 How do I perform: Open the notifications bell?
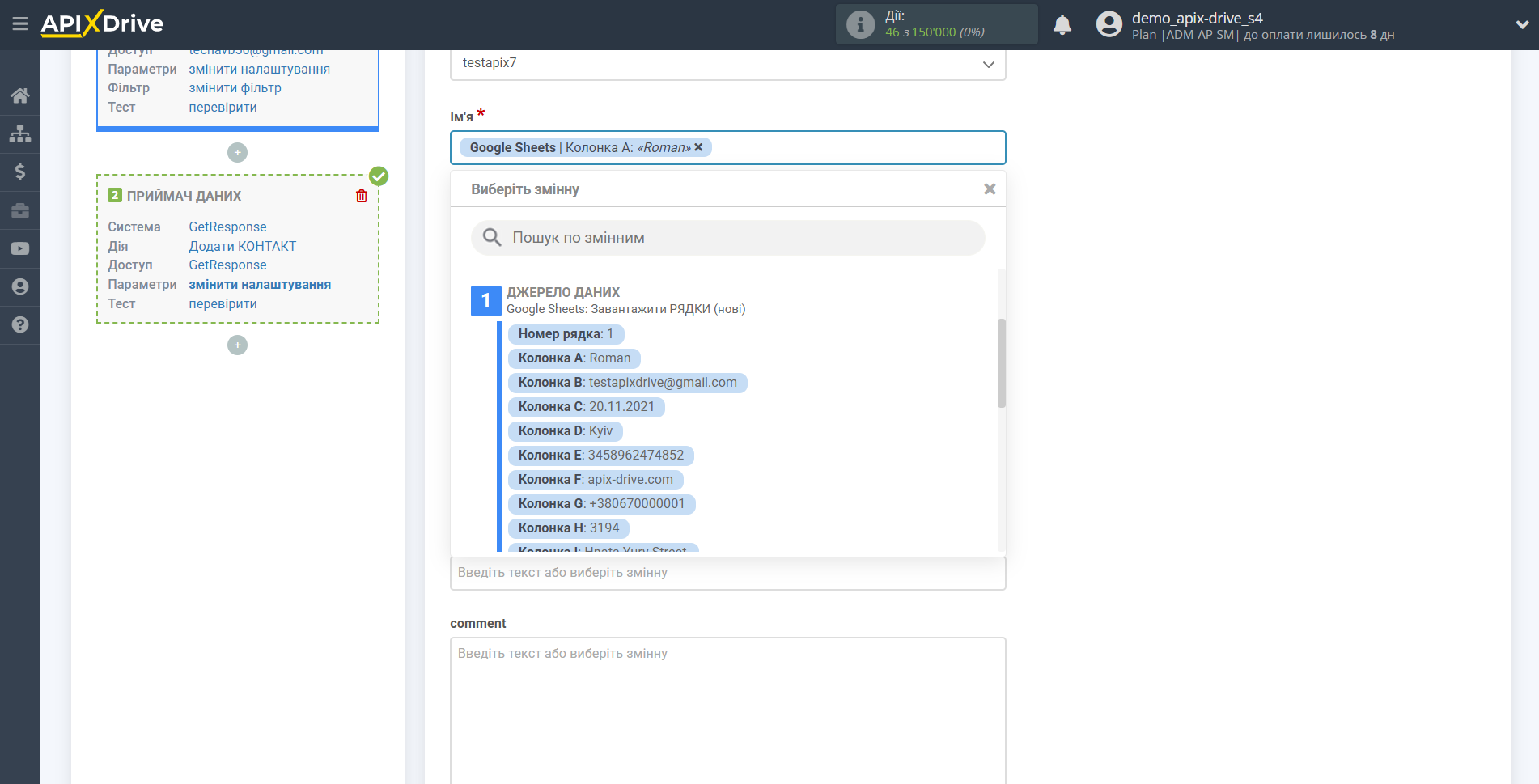pyautogui.click(x=1062, y=24)
